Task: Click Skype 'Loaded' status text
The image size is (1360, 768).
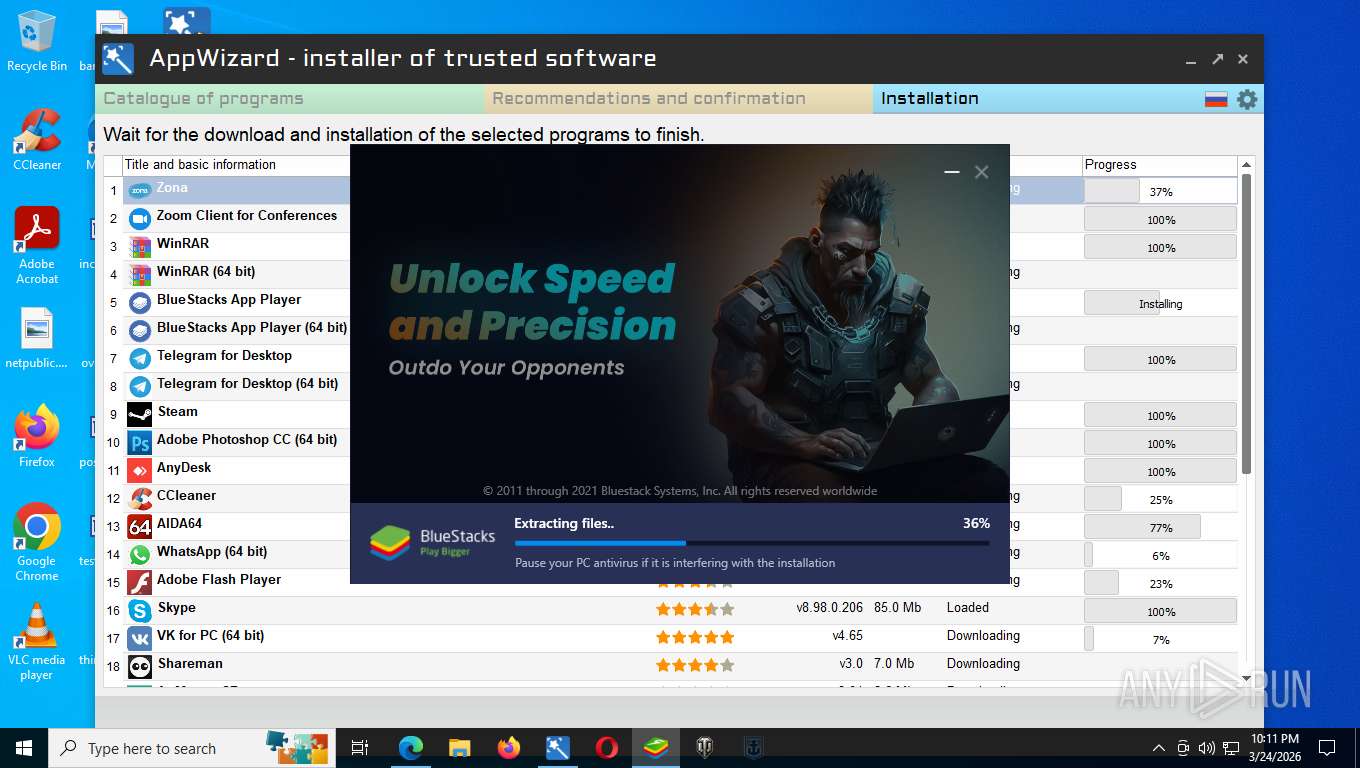Action: (968, 608)
